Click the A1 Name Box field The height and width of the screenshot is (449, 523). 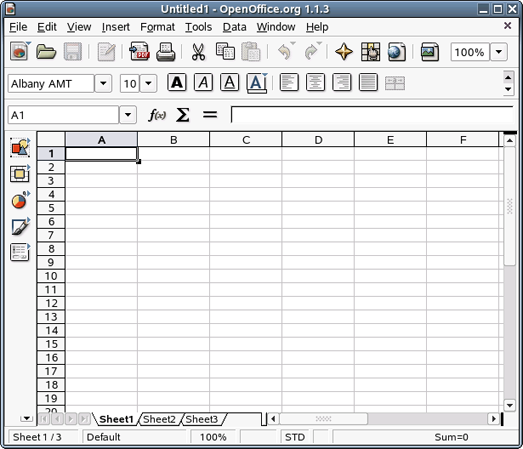click(63, 115)
